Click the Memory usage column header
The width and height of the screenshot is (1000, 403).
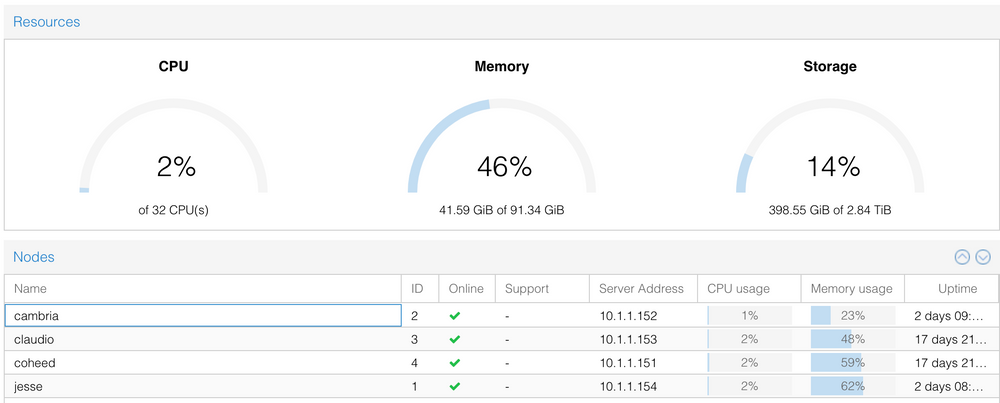852,289
